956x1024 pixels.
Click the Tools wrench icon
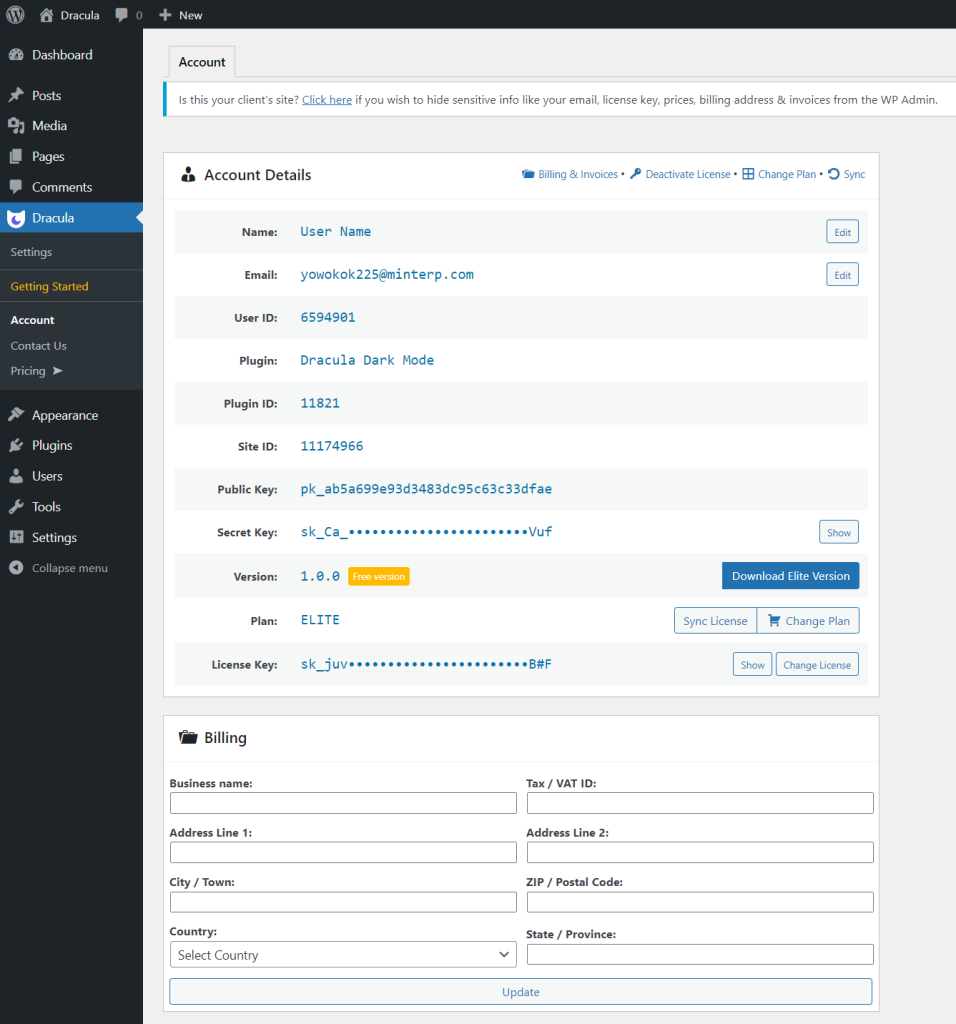pyautogui.click(x=16, y=507)
